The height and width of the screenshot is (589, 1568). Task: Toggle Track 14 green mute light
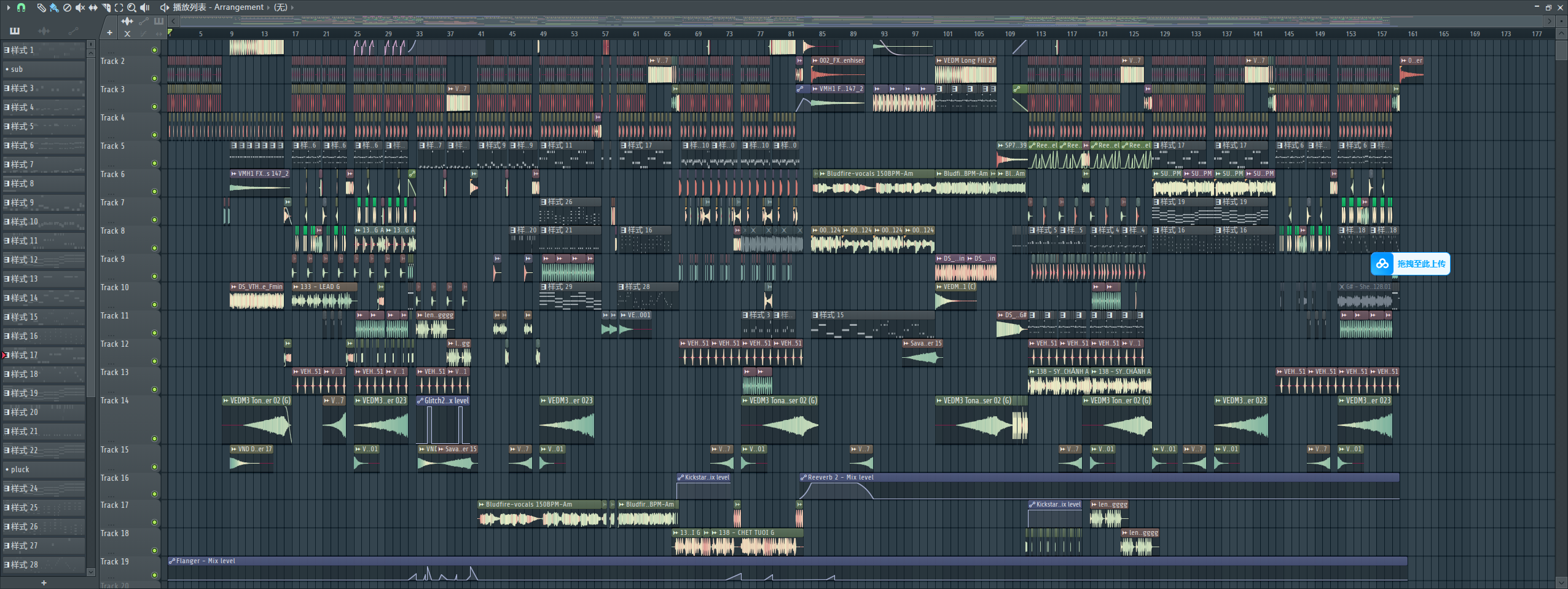(x=154, y=438)
